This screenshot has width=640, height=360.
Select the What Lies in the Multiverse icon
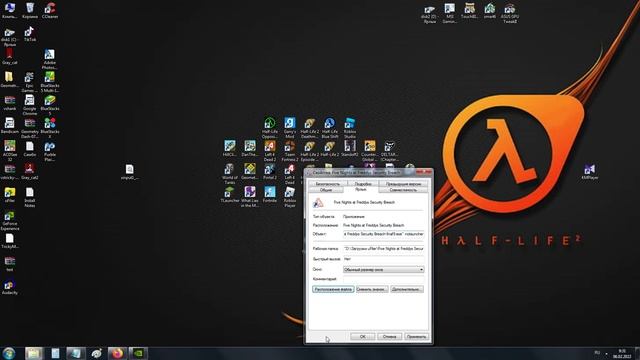click(249, 197)
